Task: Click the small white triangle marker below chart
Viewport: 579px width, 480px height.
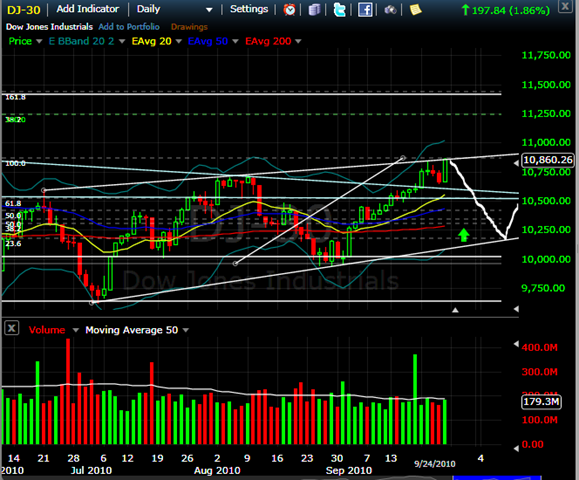Action: [x=455, y=310]
